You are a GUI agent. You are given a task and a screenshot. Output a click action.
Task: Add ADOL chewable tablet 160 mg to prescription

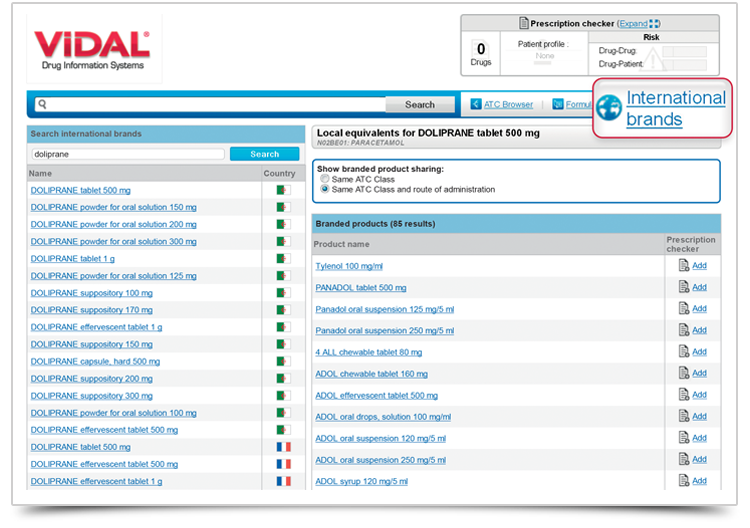click(x=699, y=373)
